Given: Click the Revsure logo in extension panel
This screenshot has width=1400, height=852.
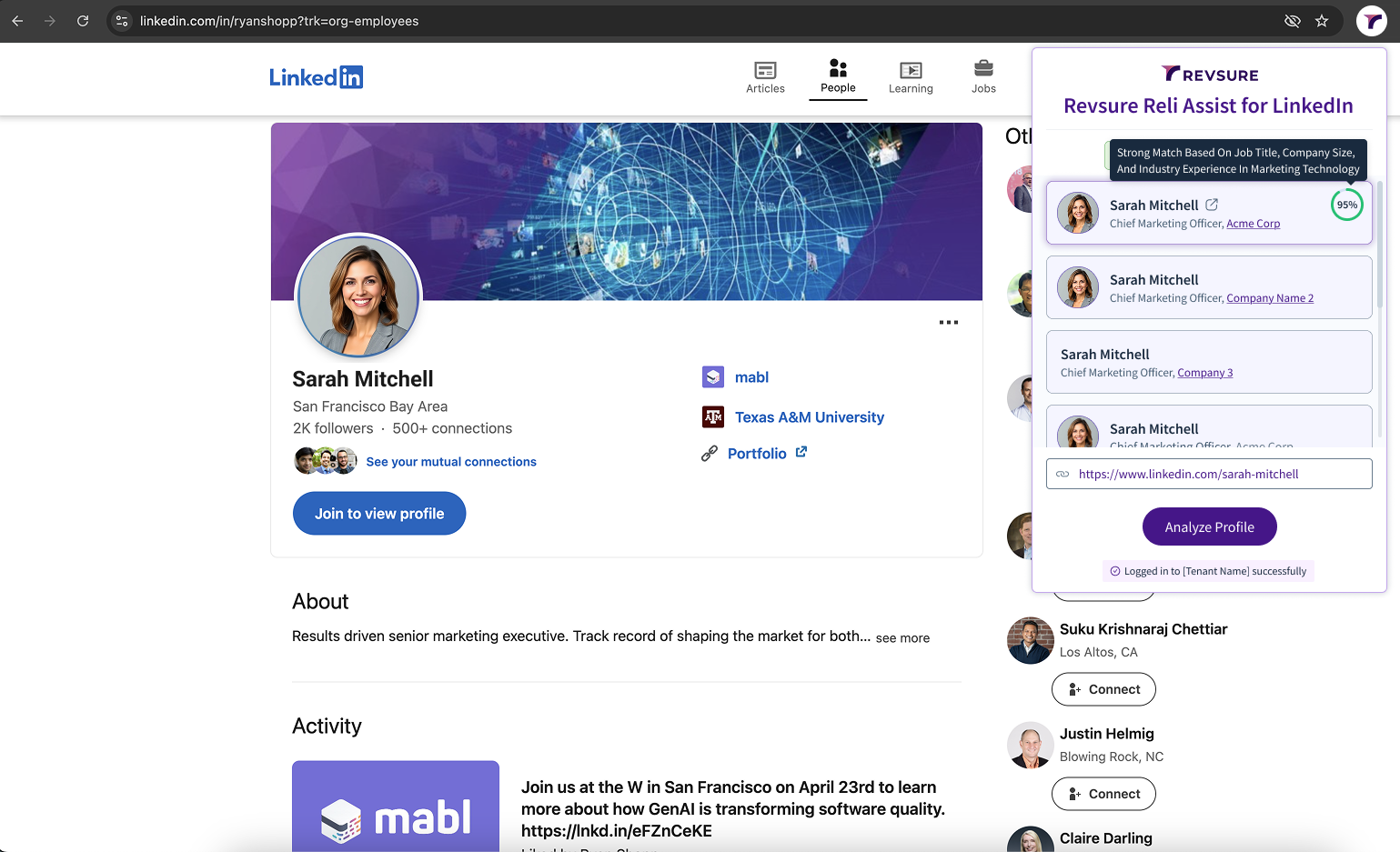Looking at the screenshot, I should (x=1210, y=75).
